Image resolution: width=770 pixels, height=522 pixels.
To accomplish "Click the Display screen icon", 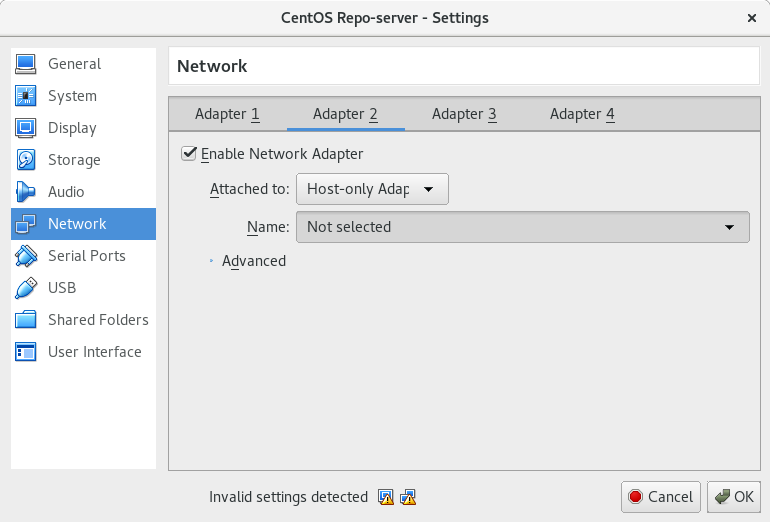I will [x=26, y=128].
